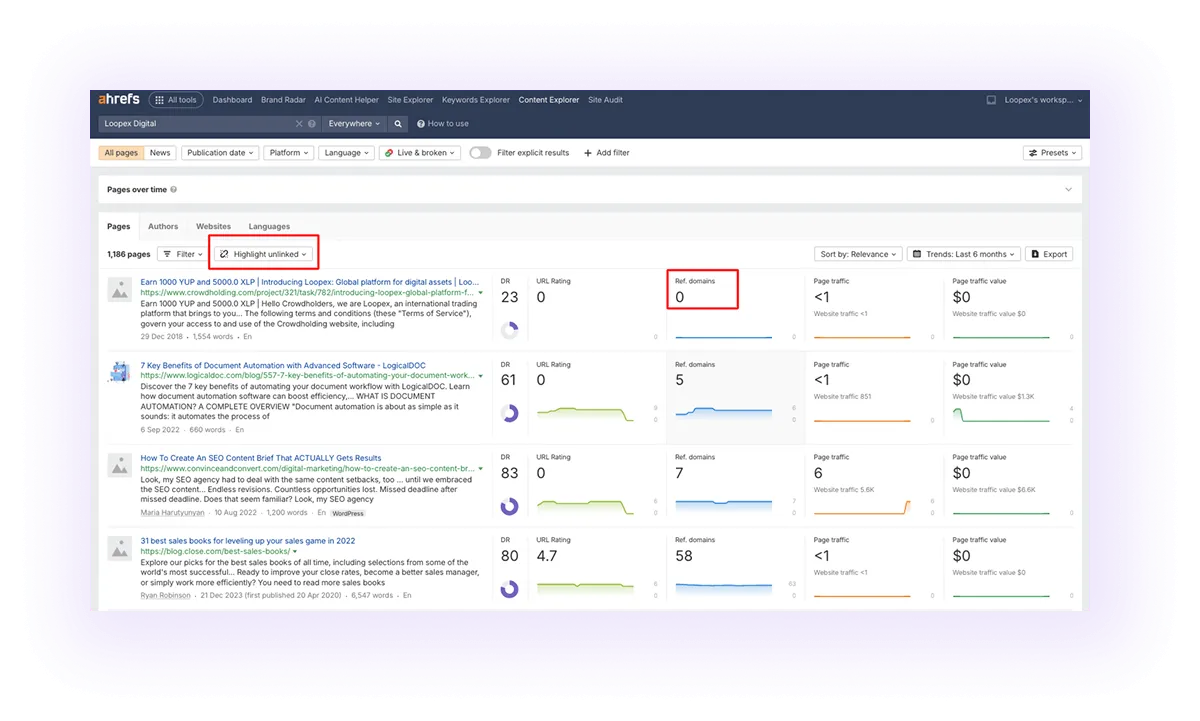Switch to the Authors tab

[x=163, y=227]
